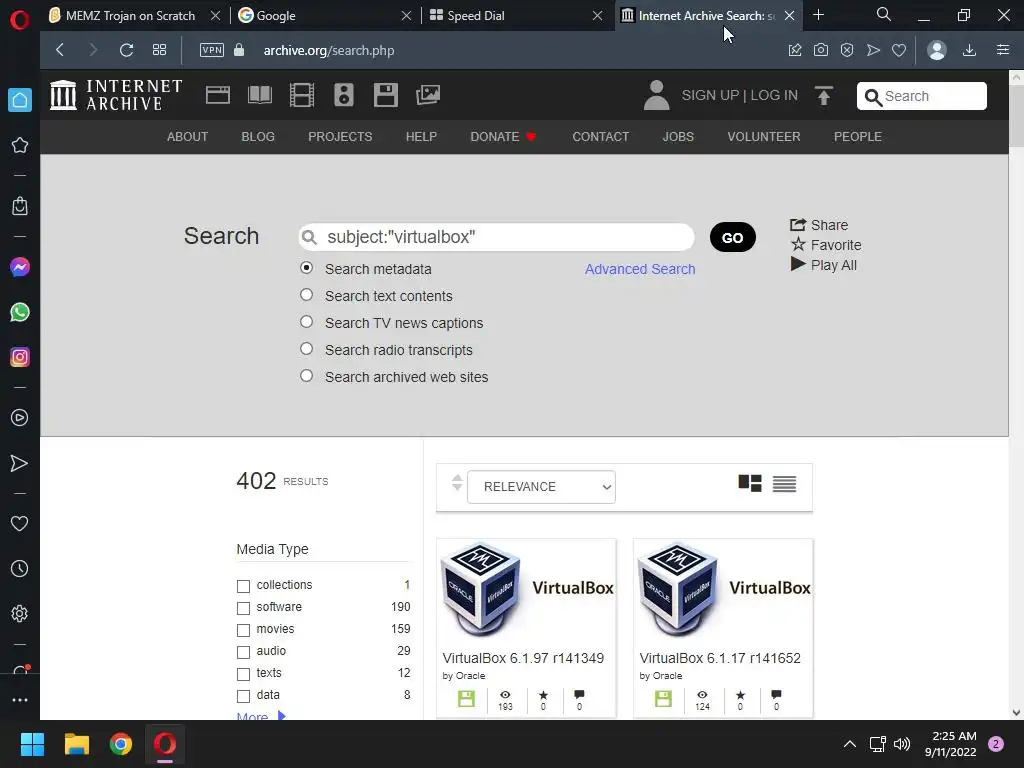Open PROJECTS in Archive navigation
Image resolution: width=1024 pixels, height=768 pixels.
[x=340, y=136]
